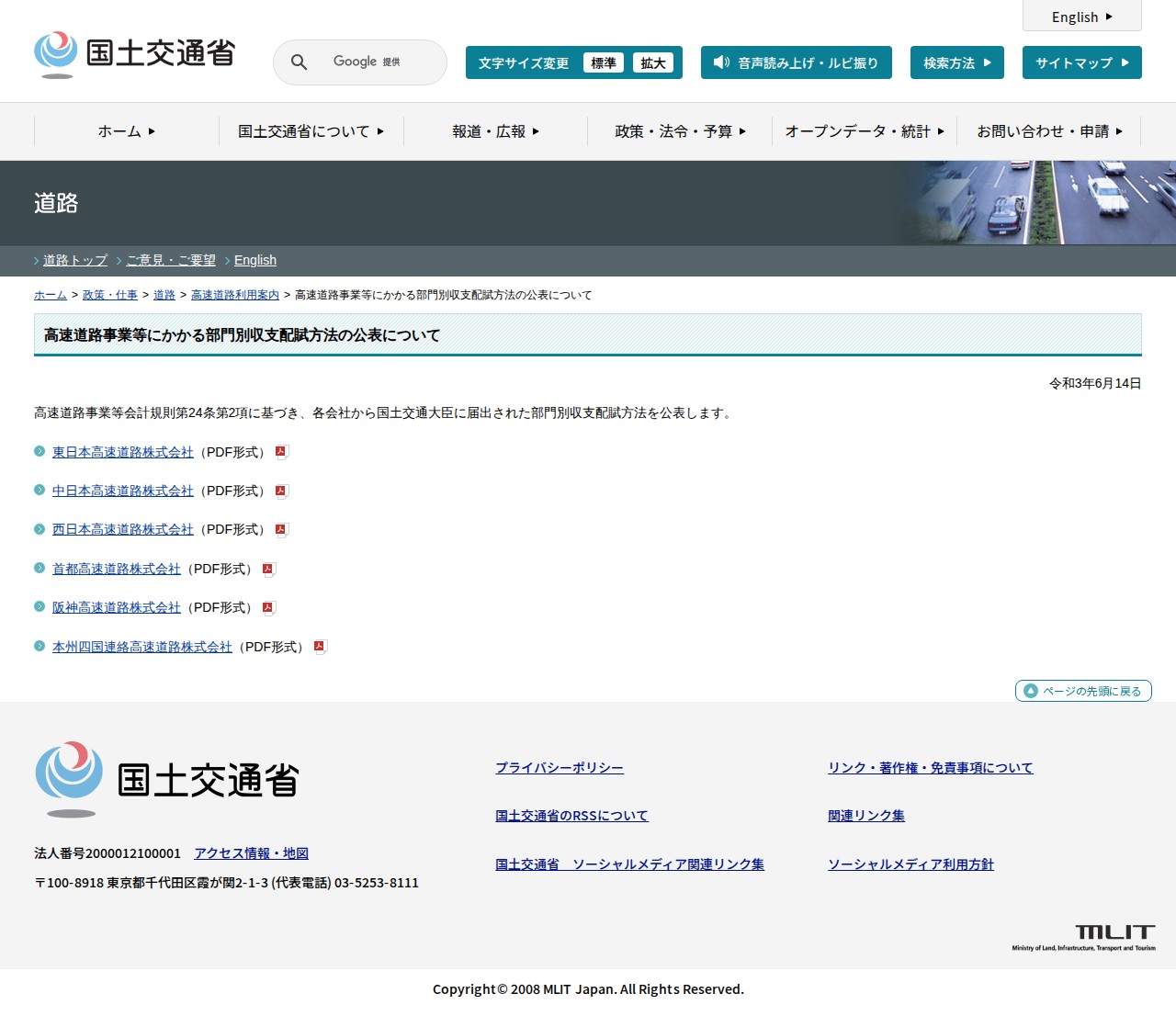The height and width of the screenshot is (1016, 1176).
Task: Expand the 検索方法 menu
Action: pos(956,62)
